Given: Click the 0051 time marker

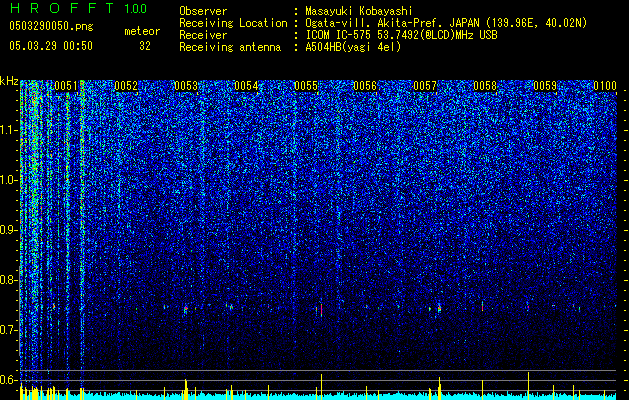Looking at the screenshot, I should click(x=66, y=86).
